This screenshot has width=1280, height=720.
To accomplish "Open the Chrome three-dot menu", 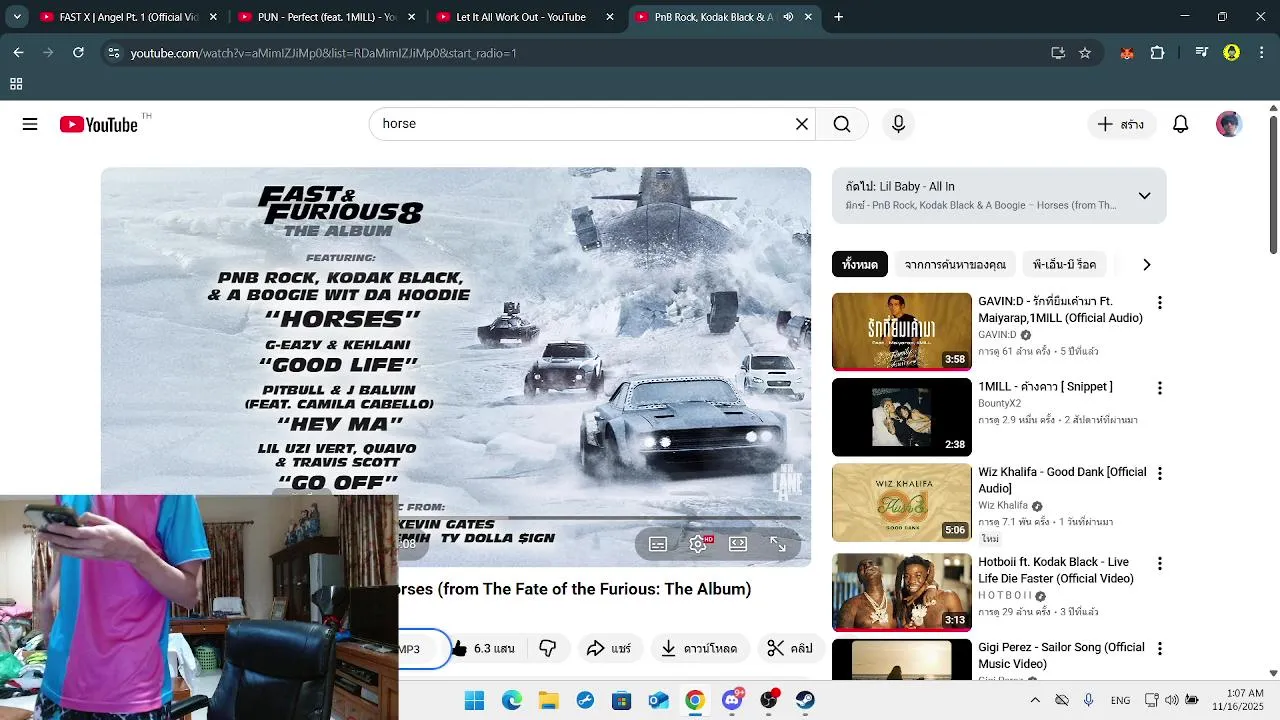I will point(1260,53).
